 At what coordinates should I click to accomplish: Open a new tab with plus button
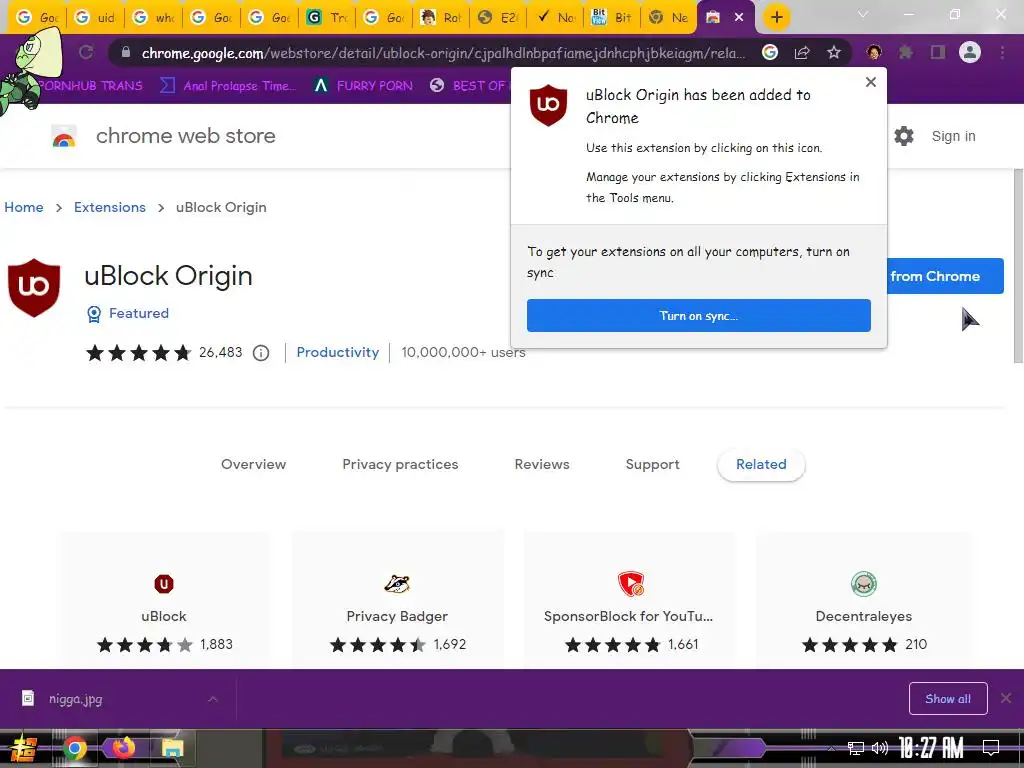(x=776, y=17)
